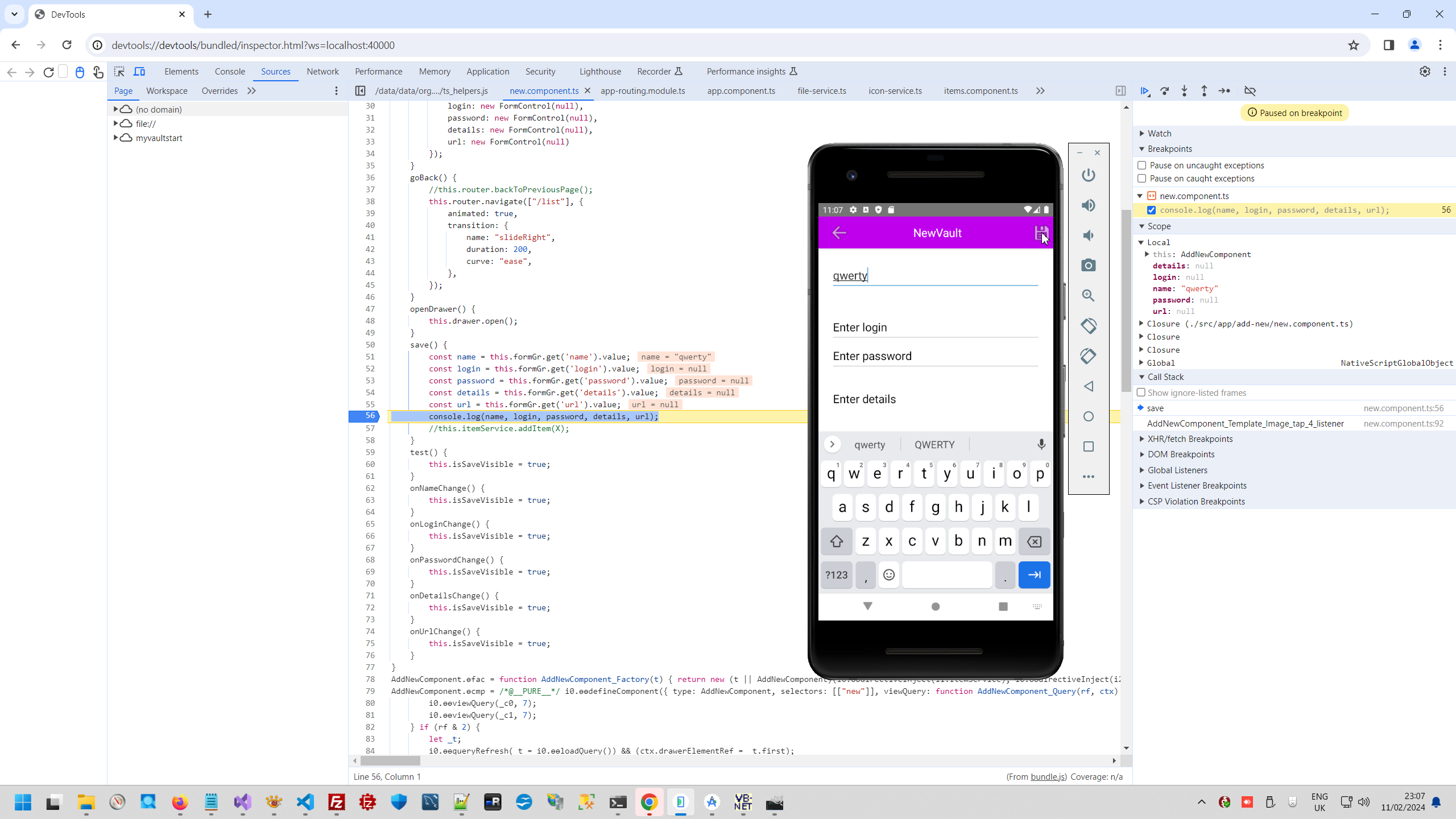The image size is (1456, 819).
Task: Enable Pause on caught exceptions
Action: click(x=1141, y=179)
